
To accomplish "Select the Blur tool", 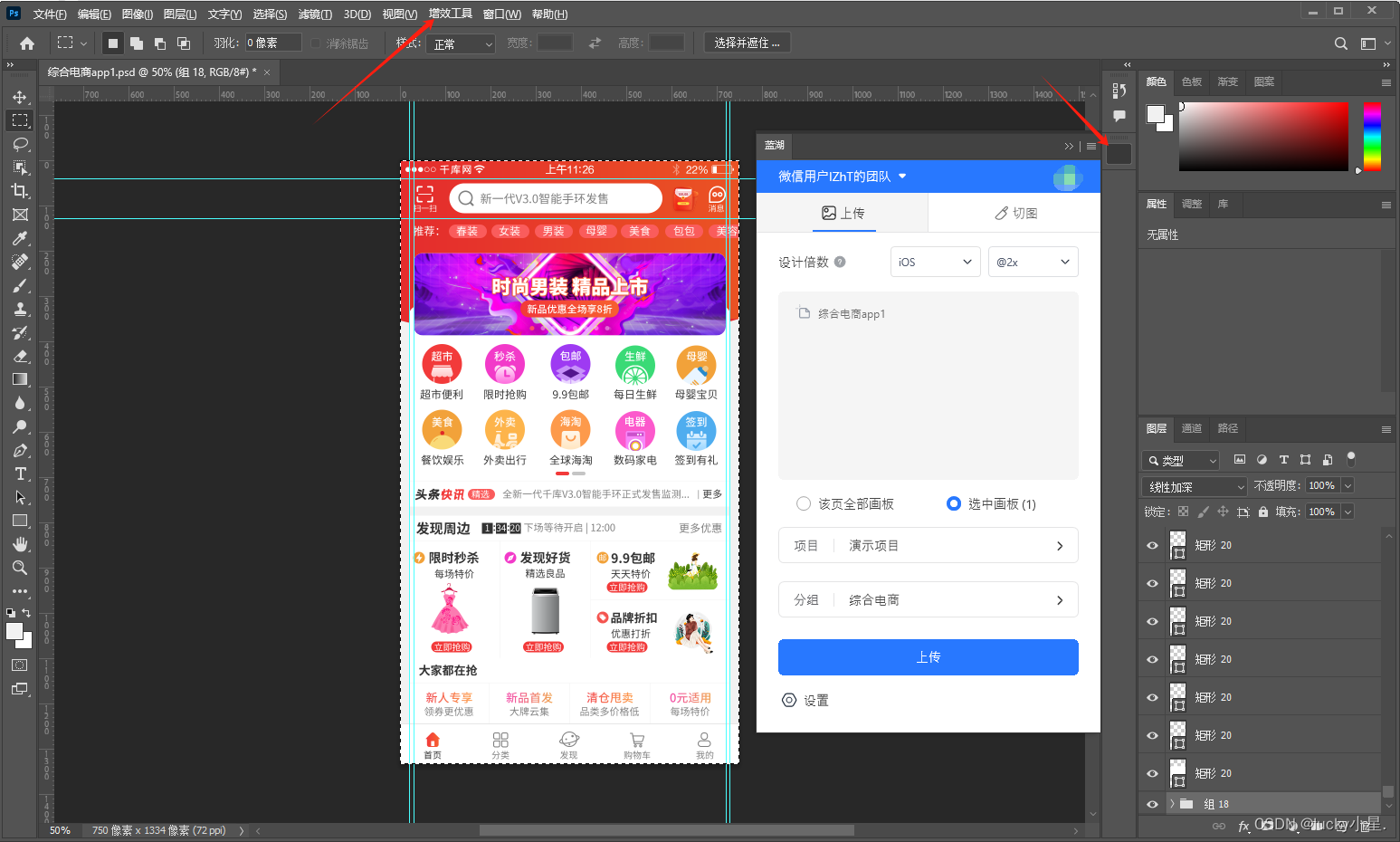I will click(x=20, y=403).
